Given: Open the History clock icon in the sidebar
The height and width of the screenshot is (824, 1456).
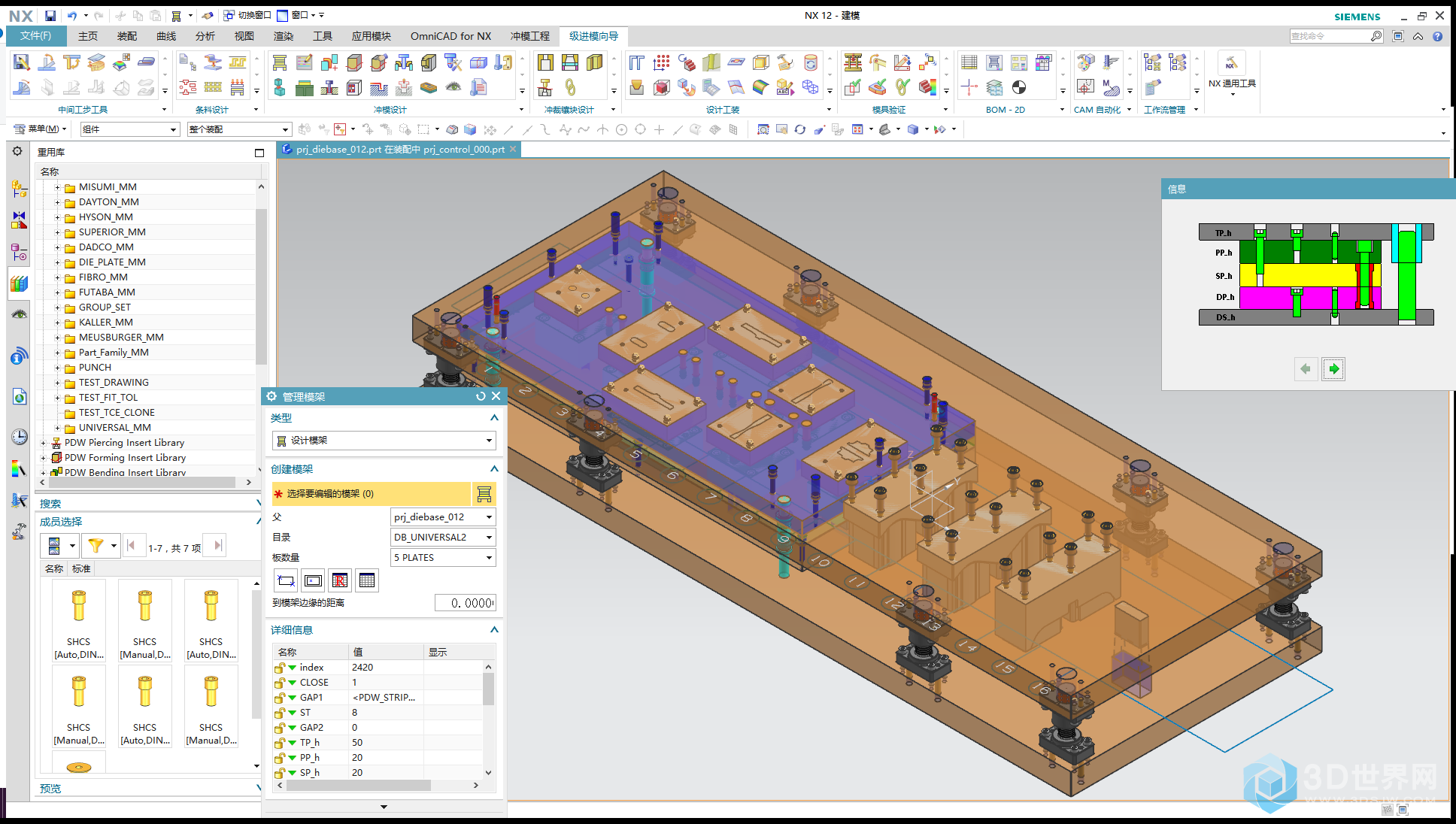Looking at the screenshot, I should 19,437.
